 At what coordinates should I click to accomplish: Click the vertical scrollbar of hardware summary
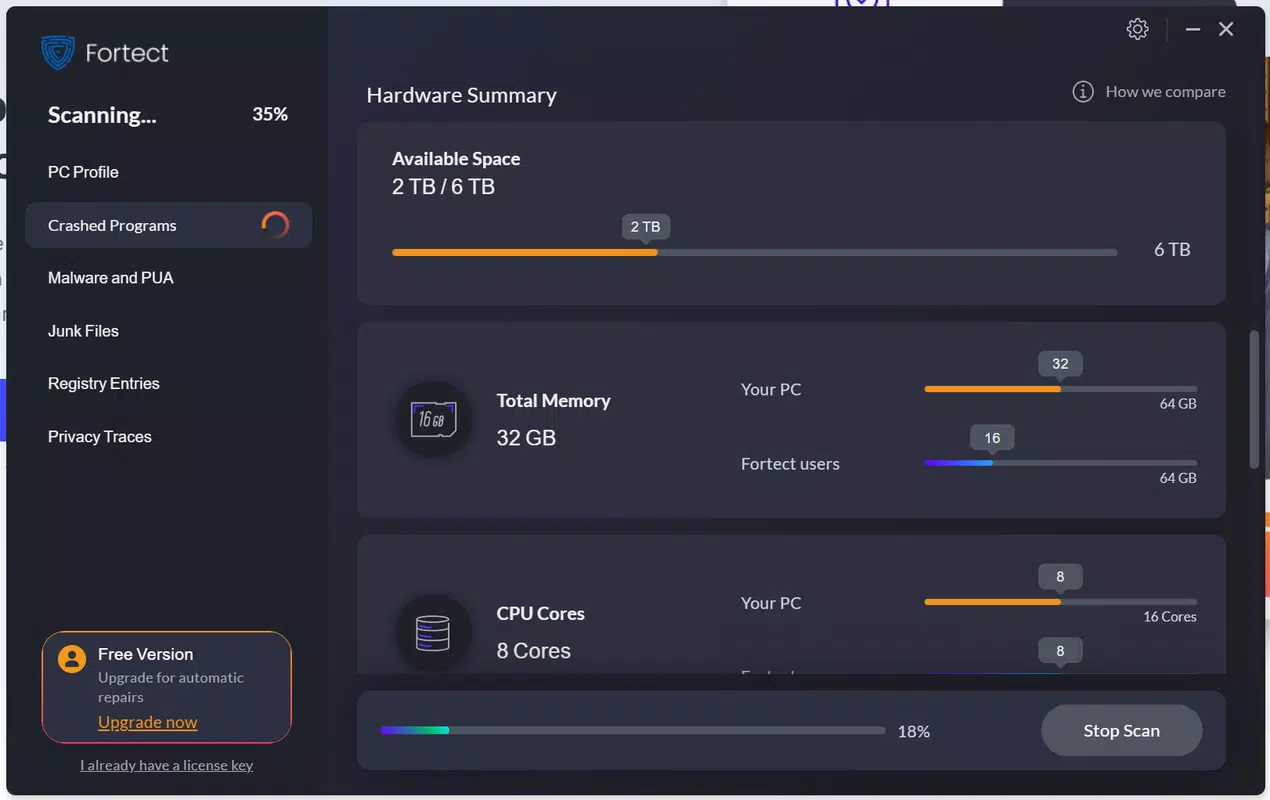click(x=1254, y=400)
